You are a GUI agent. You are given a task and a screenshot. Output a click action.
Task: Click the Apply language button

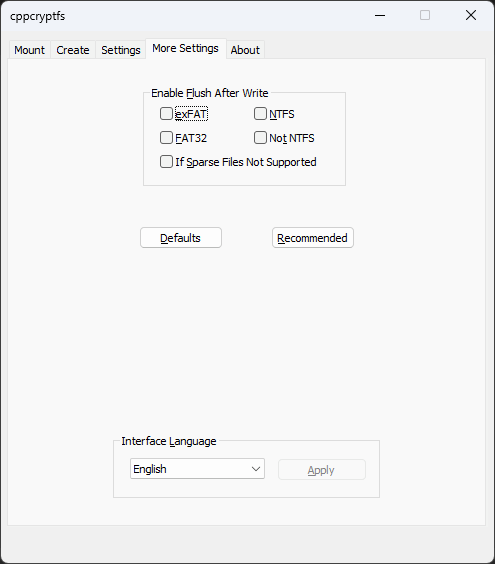click(322, 469)
